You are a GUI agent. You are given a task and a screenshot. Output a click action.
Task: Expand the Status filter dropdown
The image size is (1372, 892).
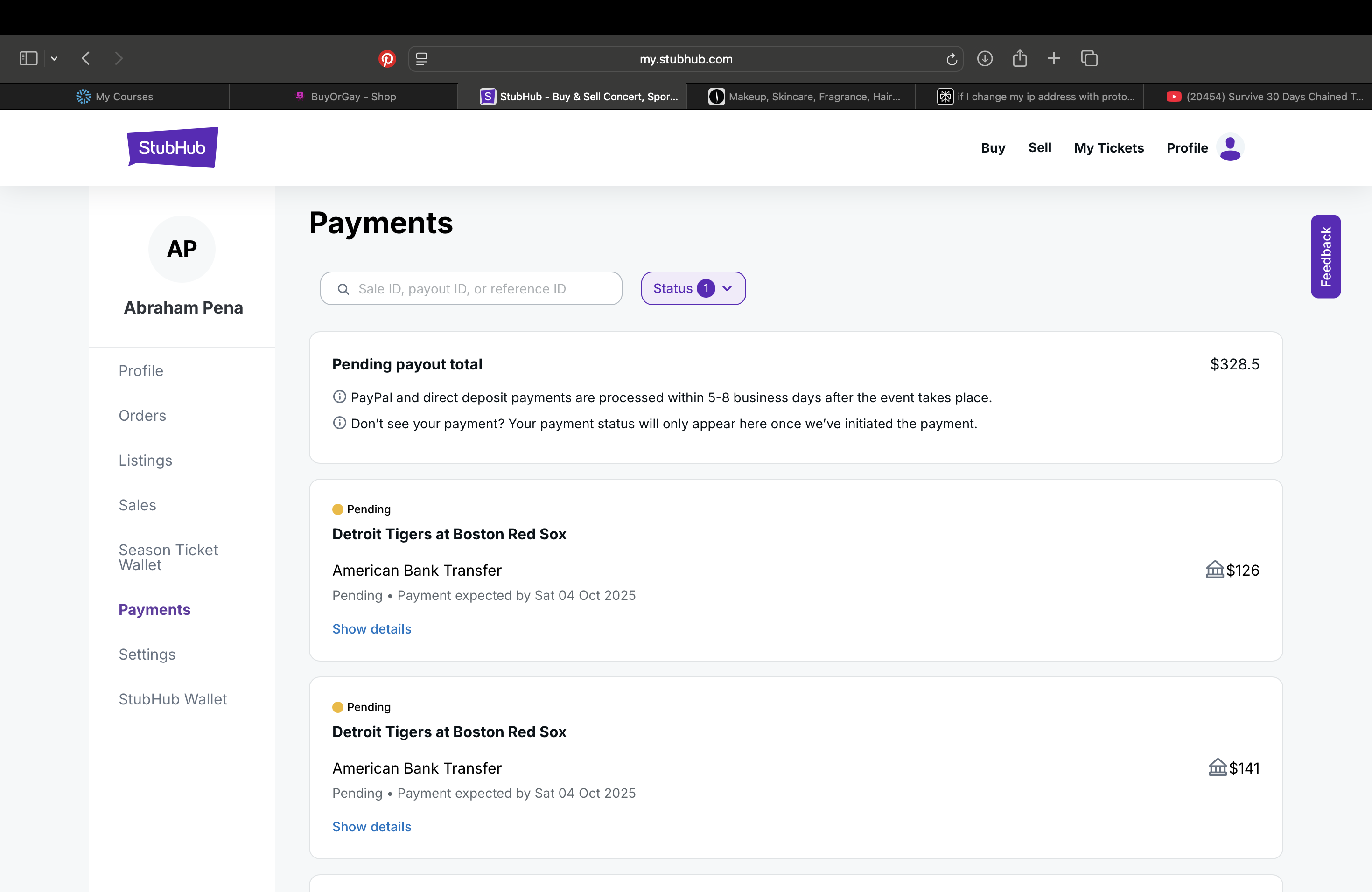pyautogui.click(x=693, y=288)
